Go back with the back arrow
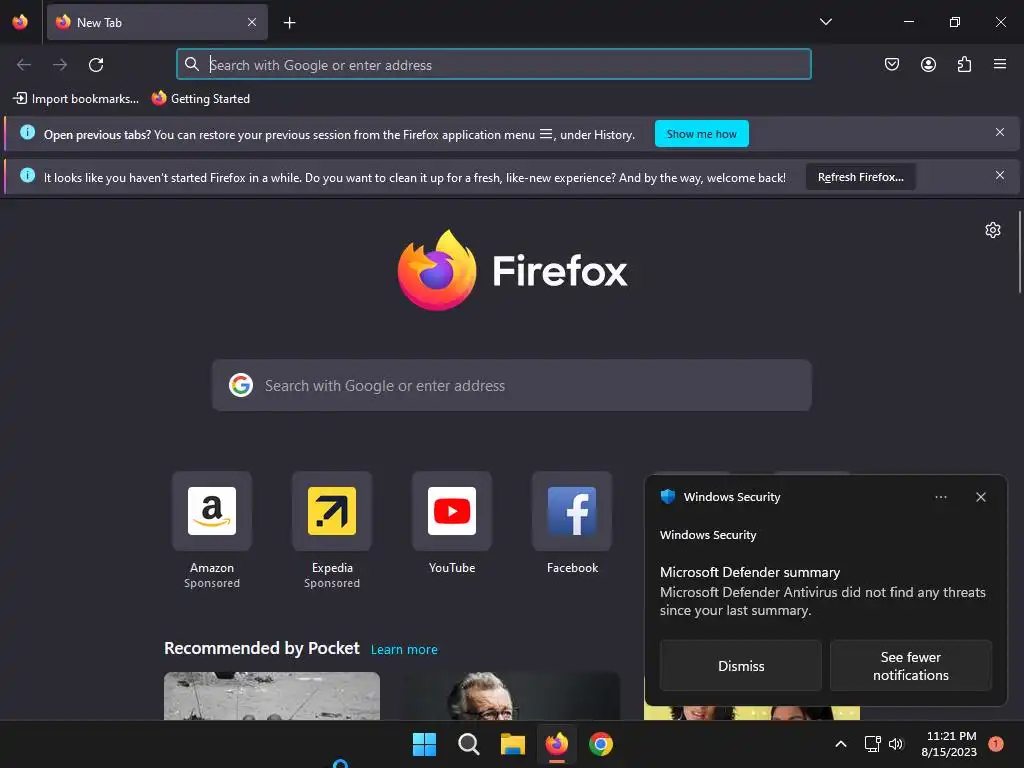The image size is (1024, 768). point(24,65)
